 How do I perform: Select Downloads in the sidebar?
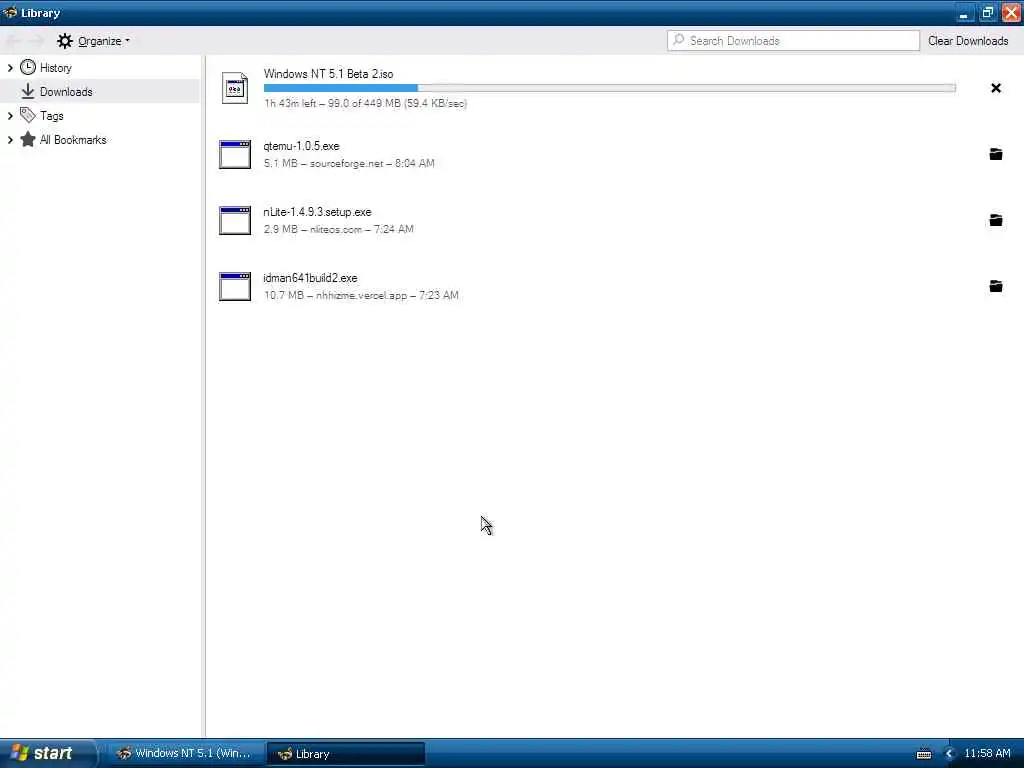point(100,91)
